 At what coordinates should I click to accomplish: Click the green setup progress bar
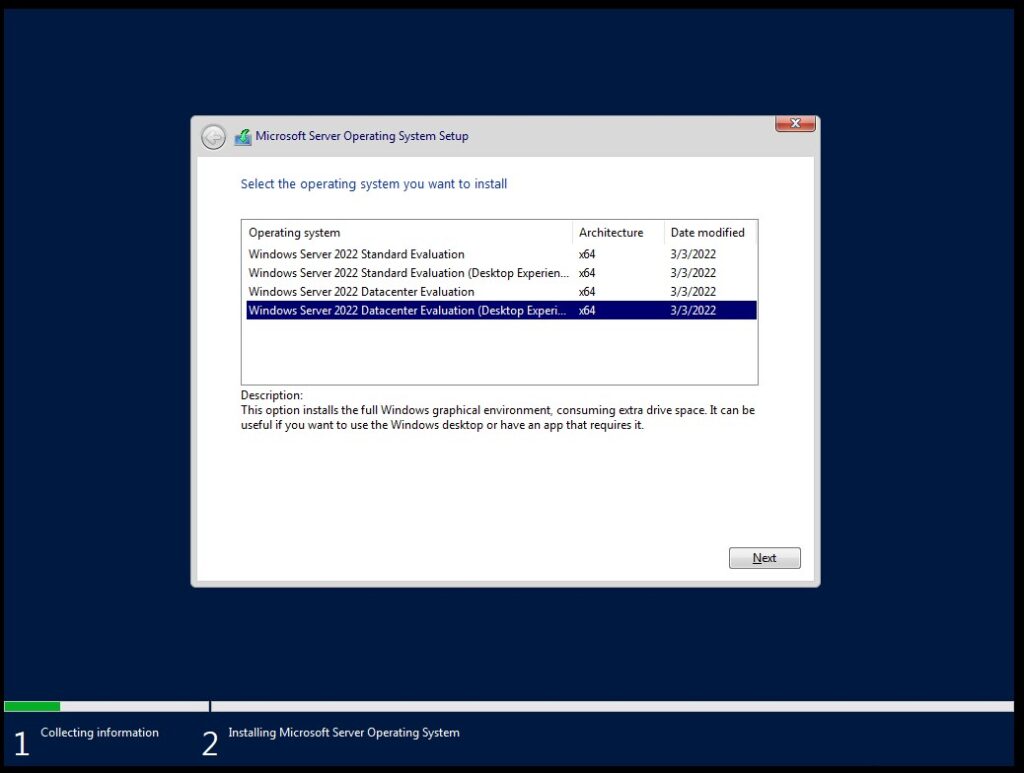click(32, 706)
